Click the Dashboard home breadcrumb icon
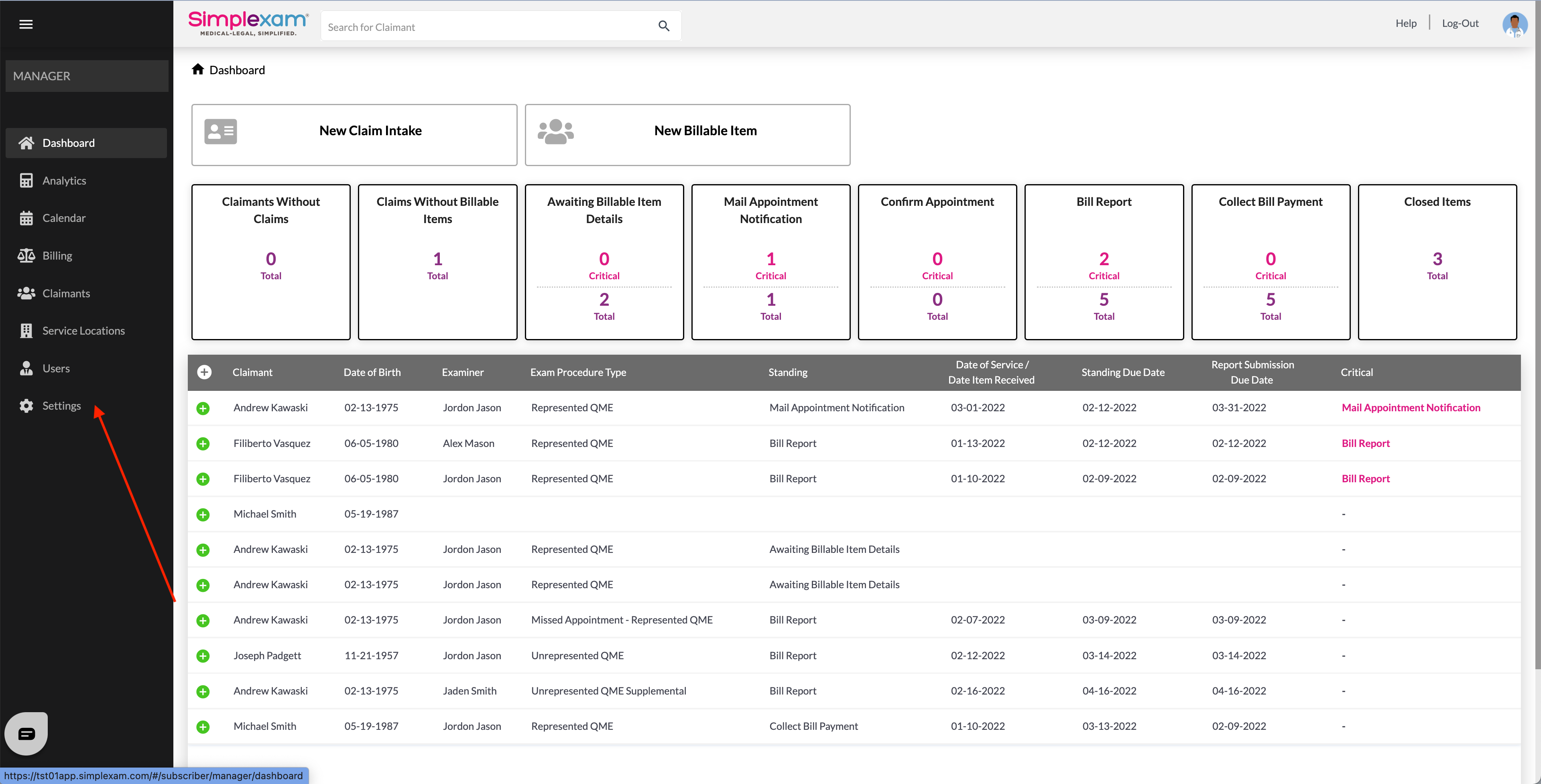The image size is (1541, 784). click(x=198, y=69)
